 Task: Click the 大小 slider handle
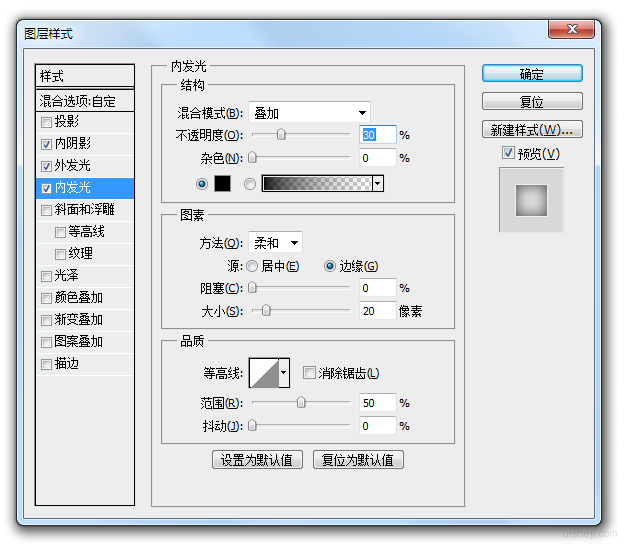coord(266,310)
